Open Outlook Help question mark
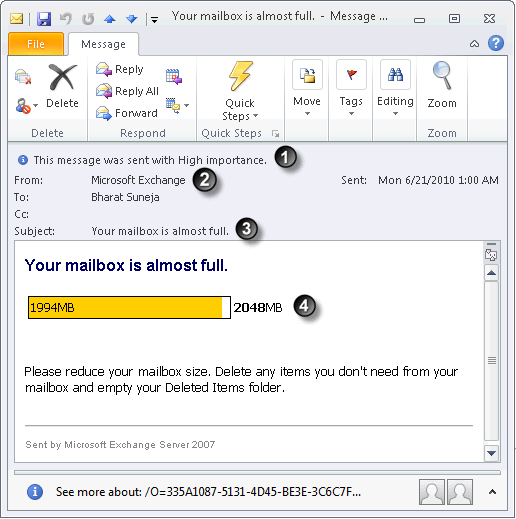Image resolution: width=516 pixels, height=519 pixels. (496, 43)
